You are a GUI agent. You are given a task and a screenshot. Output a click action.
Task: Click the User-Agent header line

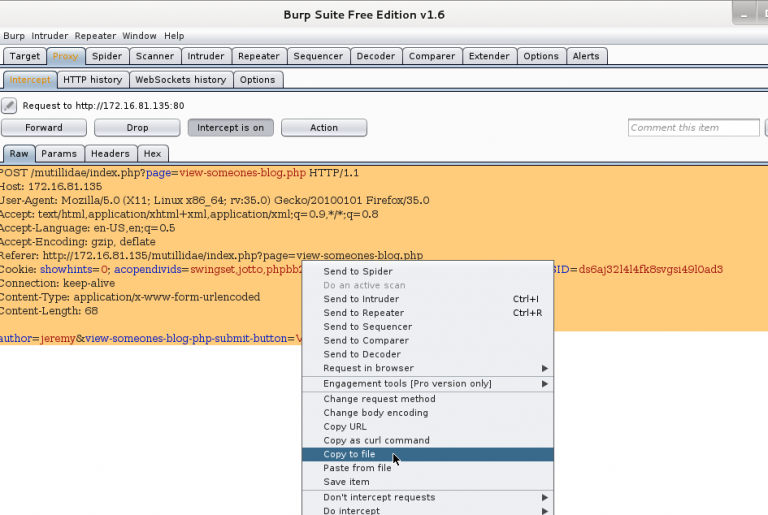215,200
